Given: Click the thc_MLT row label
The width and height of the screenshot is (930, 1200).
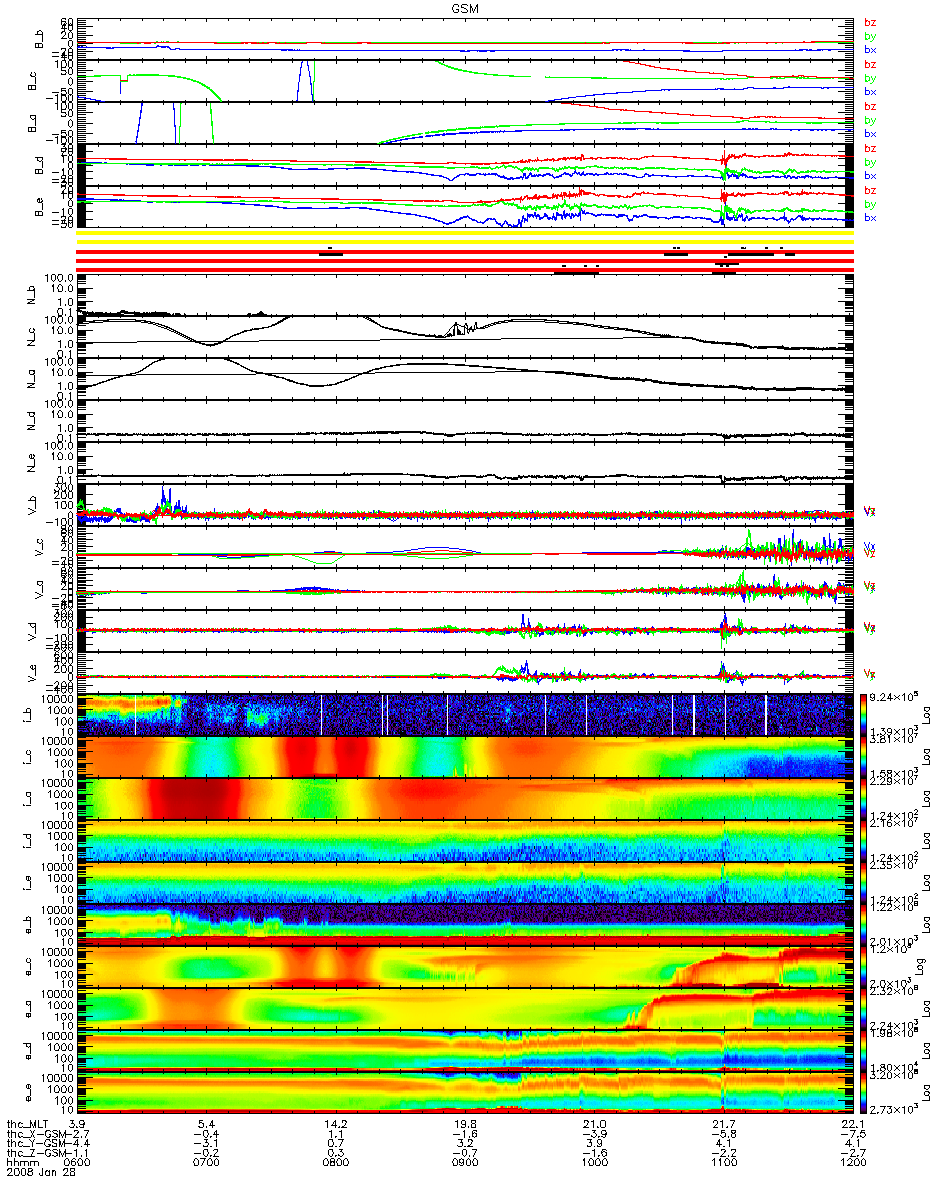Looking at the screenshot, I should 28,1125.
